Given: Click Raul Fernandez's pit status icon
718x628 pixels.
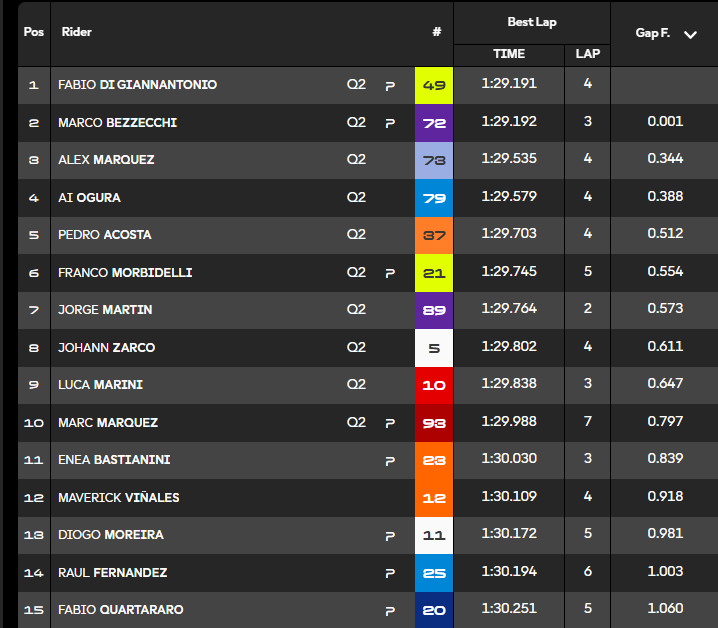Looking at the screenshot, I should 390,573.
